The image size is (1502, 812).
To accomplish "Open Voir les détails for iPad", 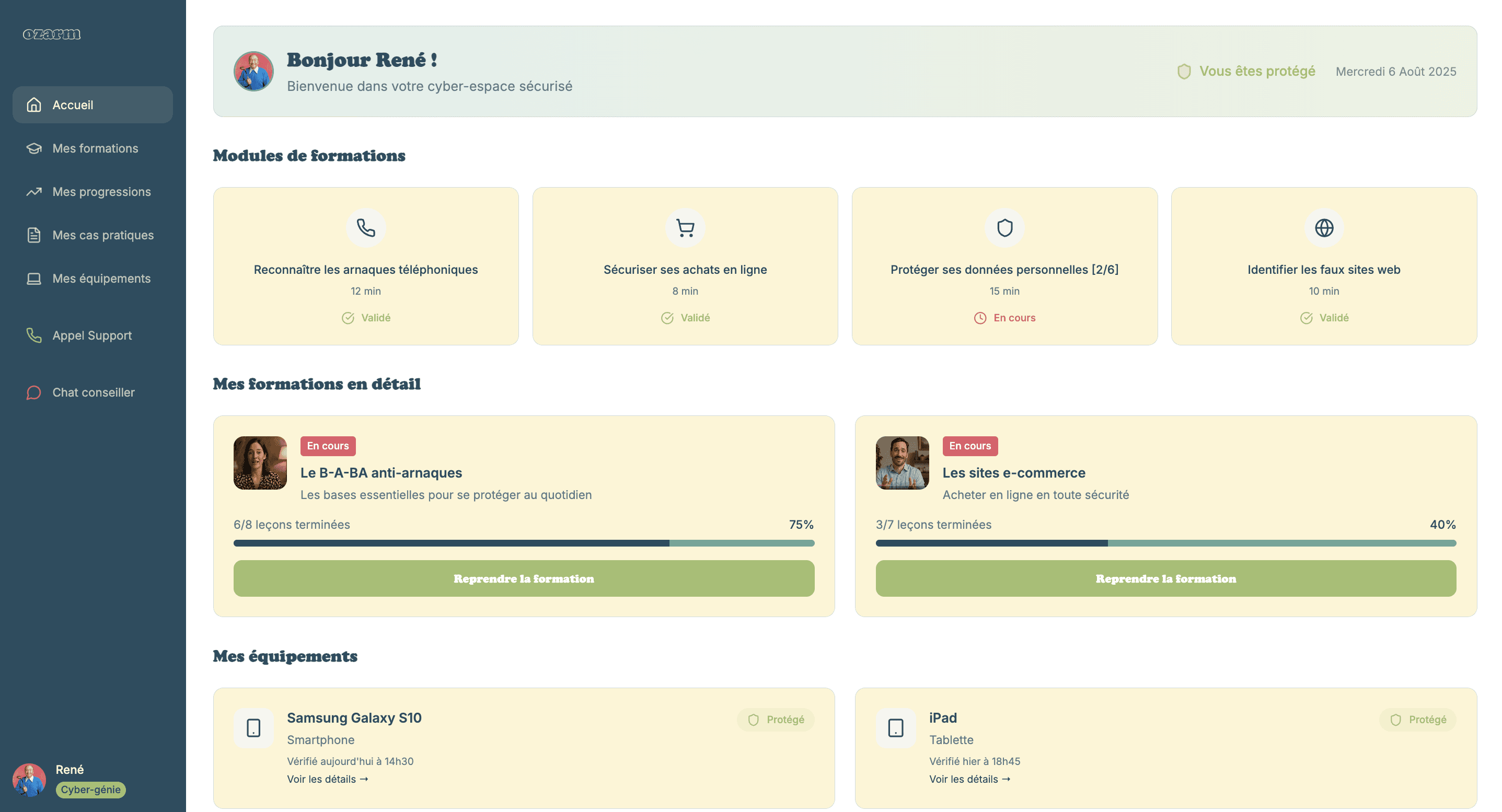I will (x=969, y=780).
